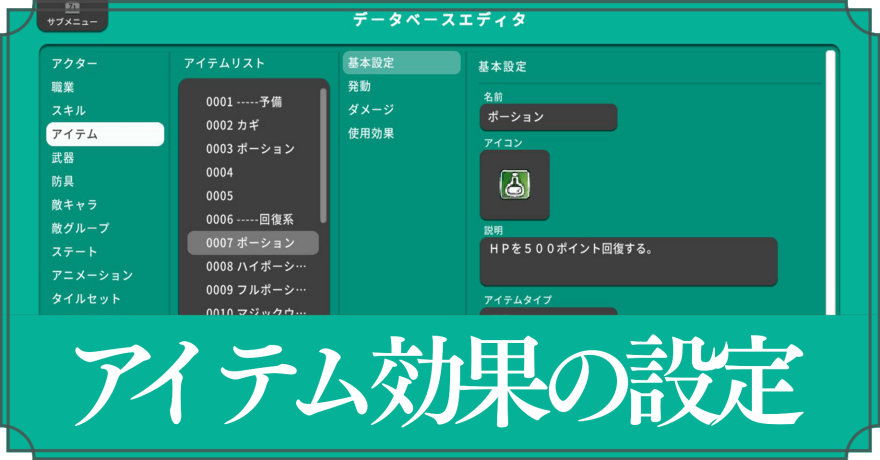Open the 防具 category

[63, 181]
